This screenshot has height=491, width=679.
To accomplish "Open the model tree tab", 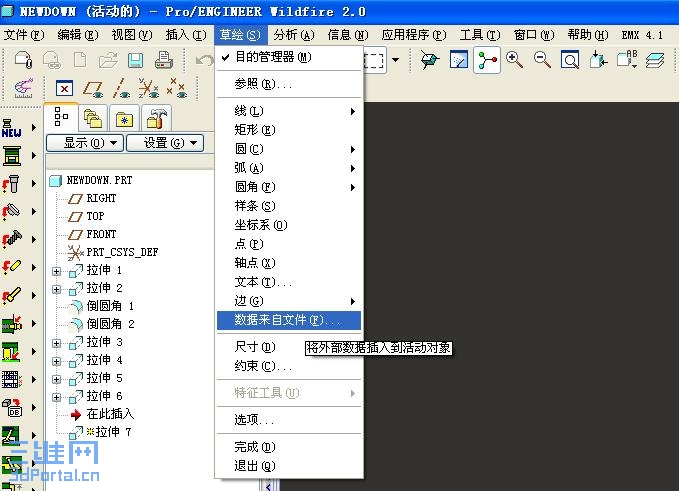I will [61, 117].
